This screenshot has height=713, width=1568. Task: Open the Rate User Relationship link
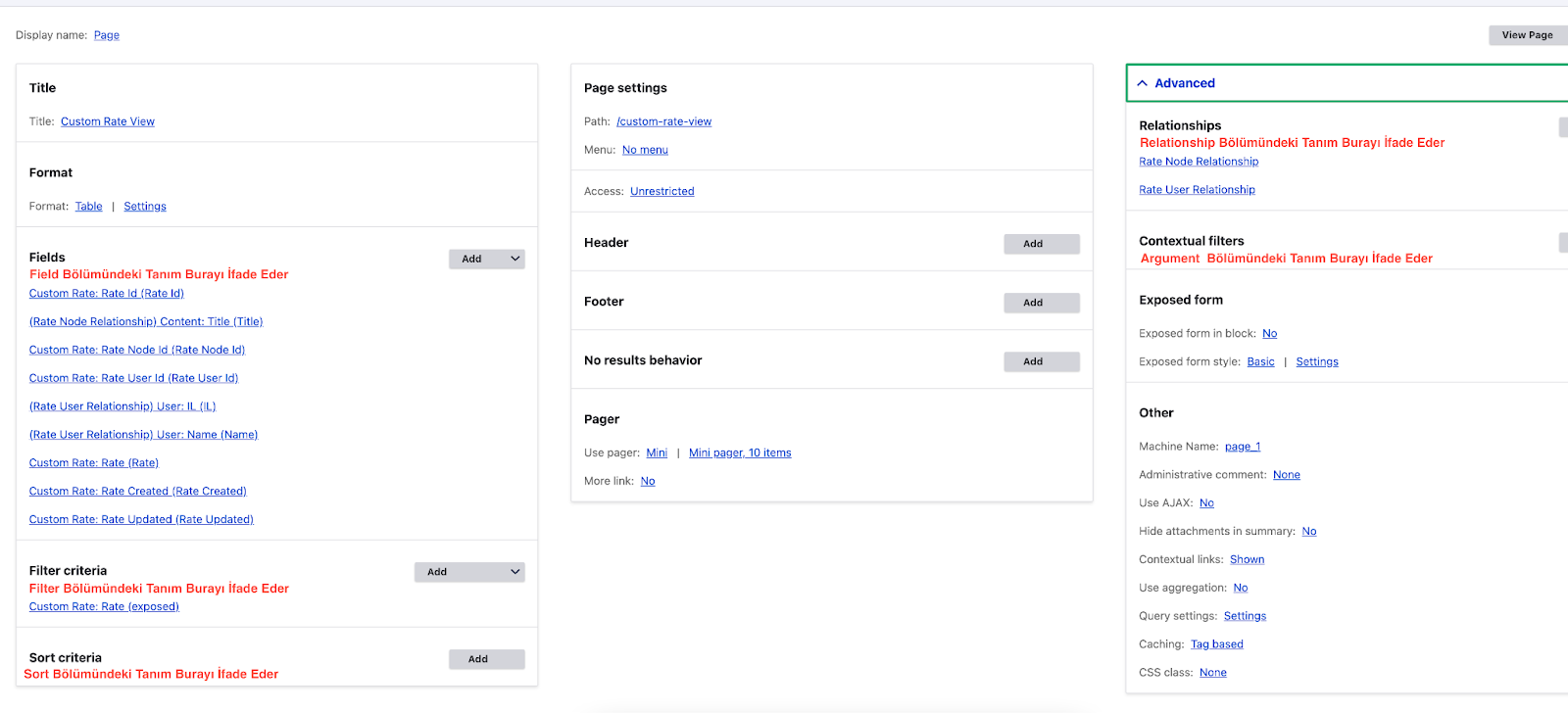click(1197, 190)
